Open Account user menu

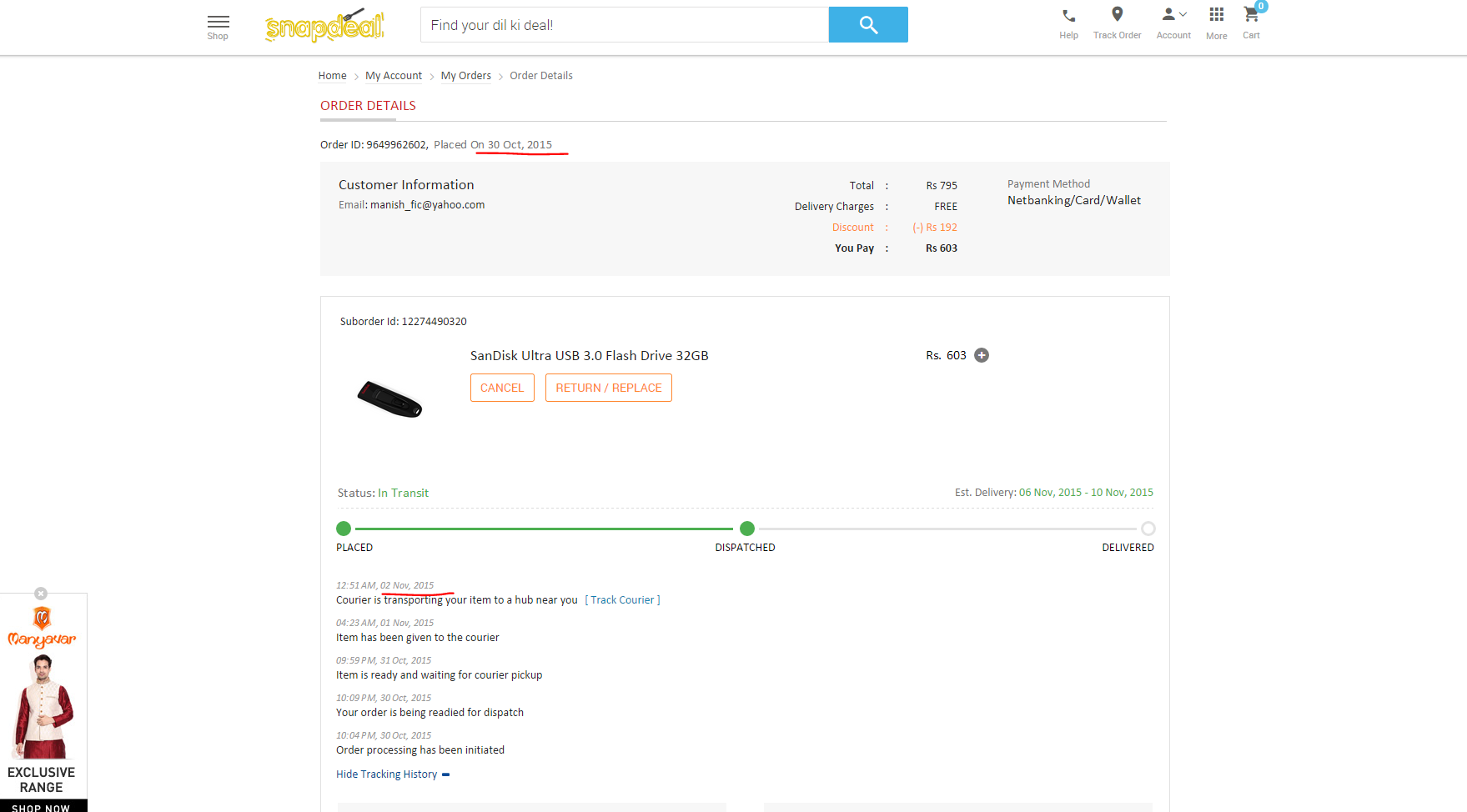pos(1173,23)
